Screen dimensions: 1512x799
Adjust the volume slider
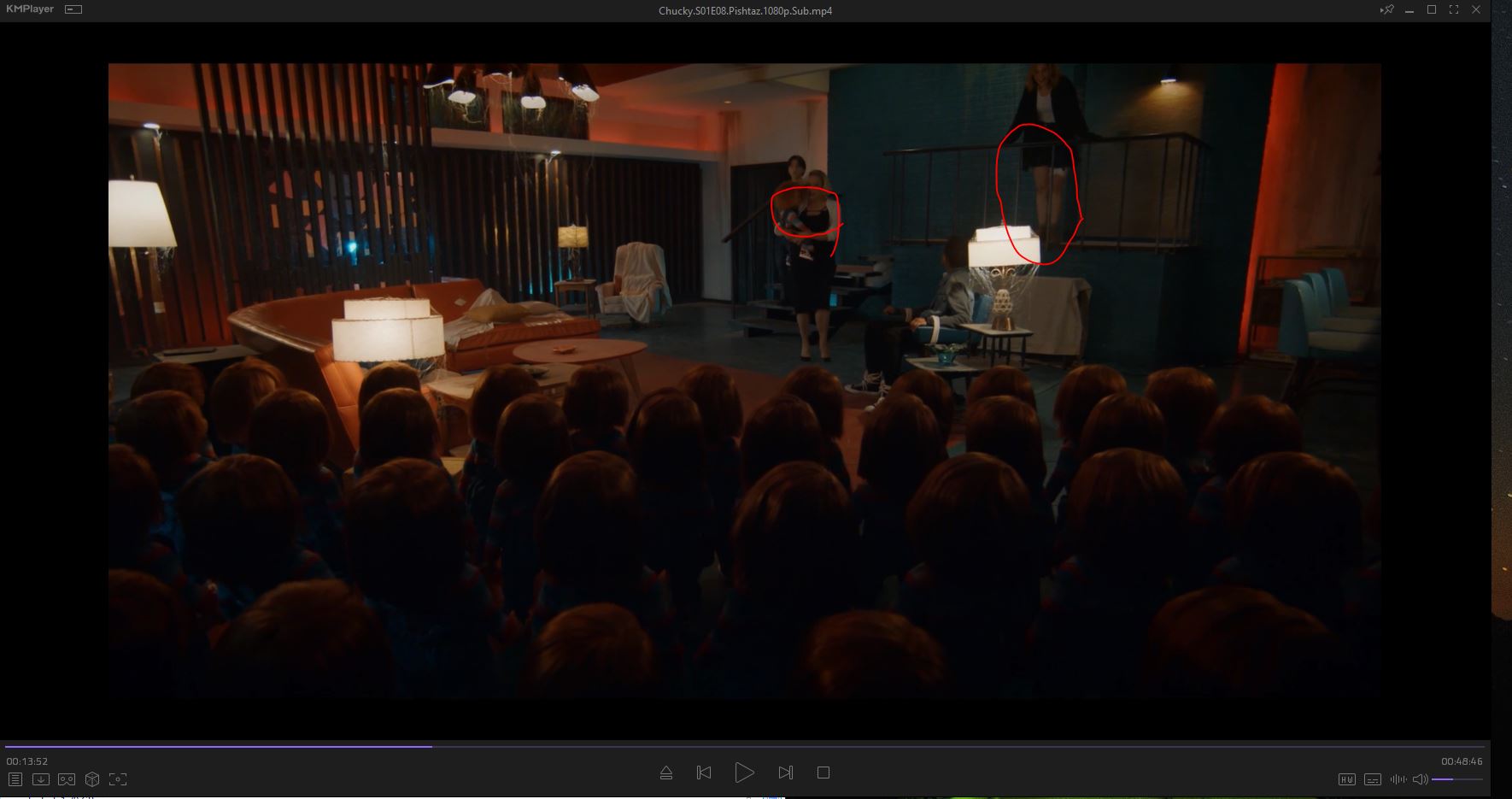(x=1456, y=779)
